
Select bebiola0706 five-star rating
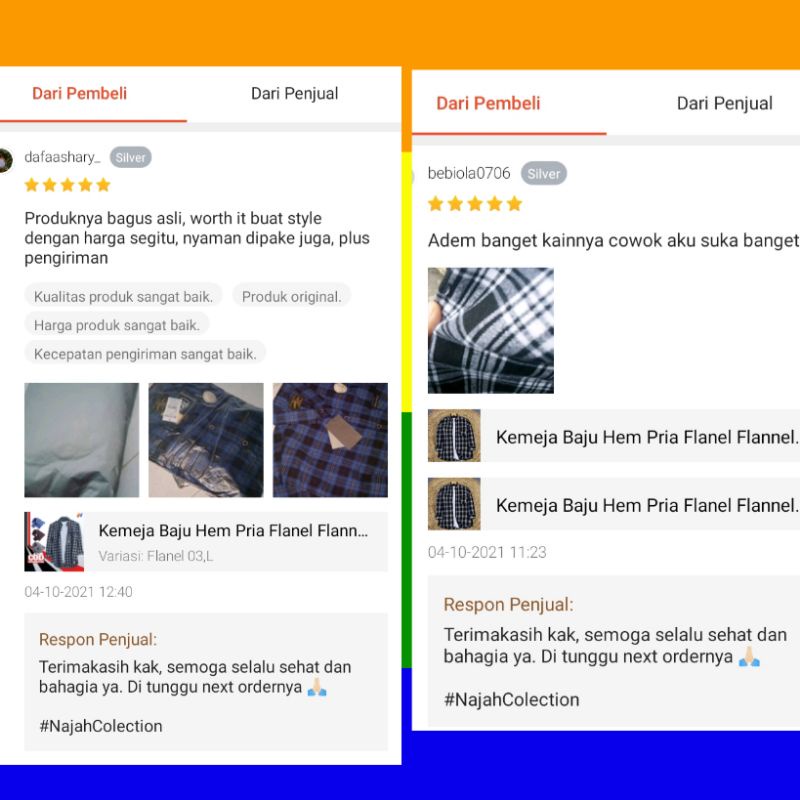[x=475, y=204]
